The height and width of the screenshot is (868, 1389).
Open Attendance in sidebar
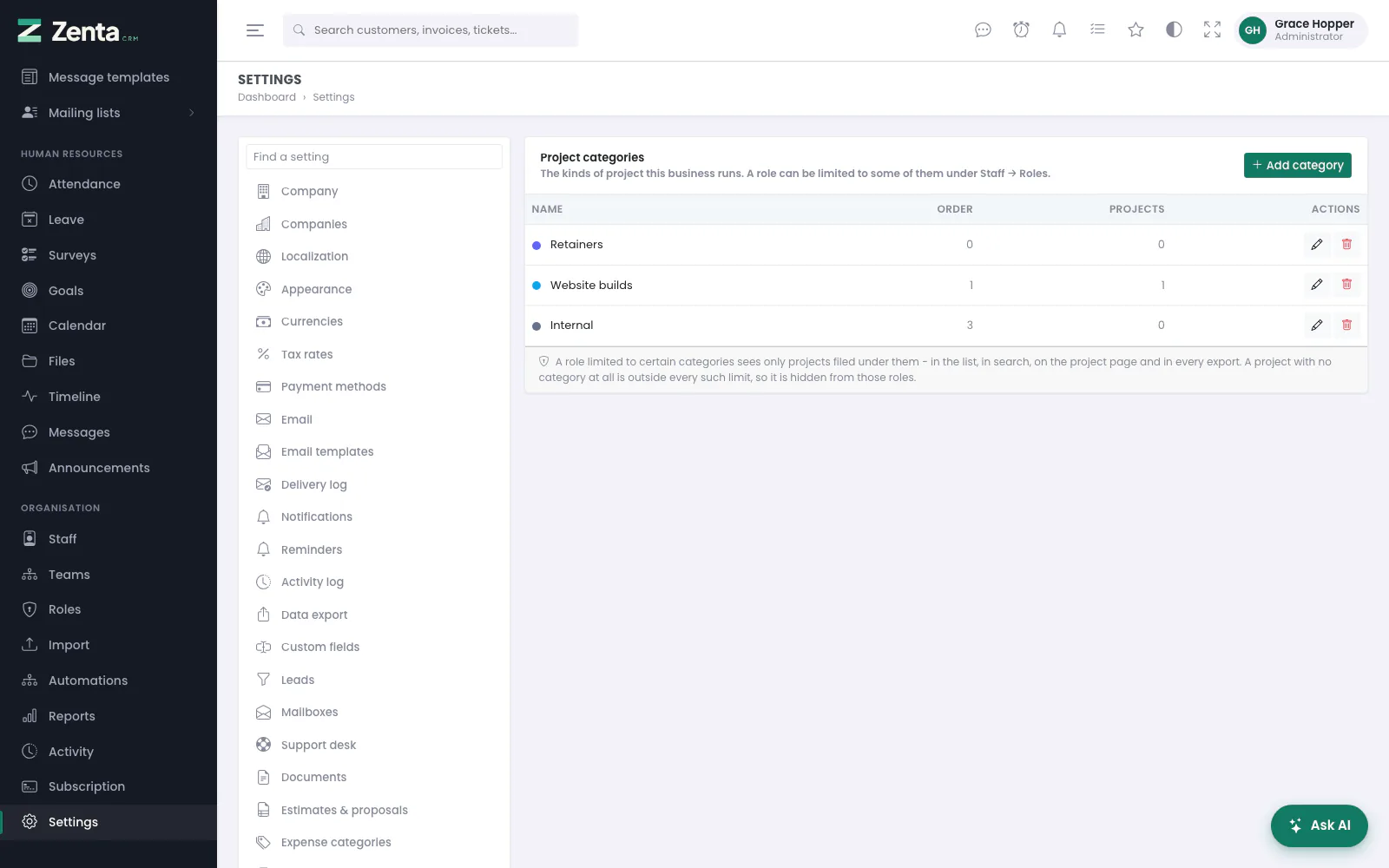click(x=109, y=184)
